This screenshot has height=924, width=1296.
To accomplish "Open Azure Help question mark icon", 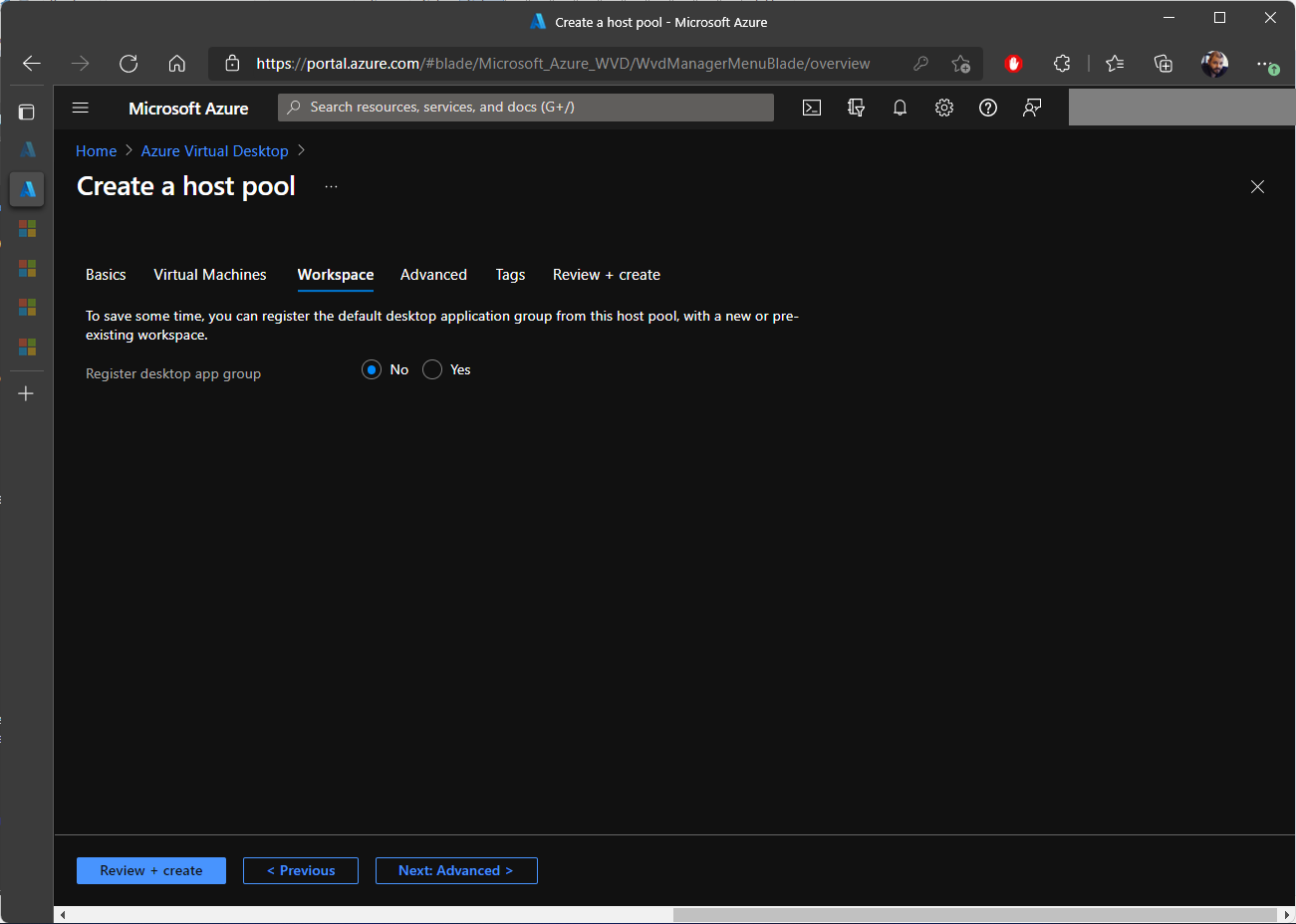I will (988, 108).
